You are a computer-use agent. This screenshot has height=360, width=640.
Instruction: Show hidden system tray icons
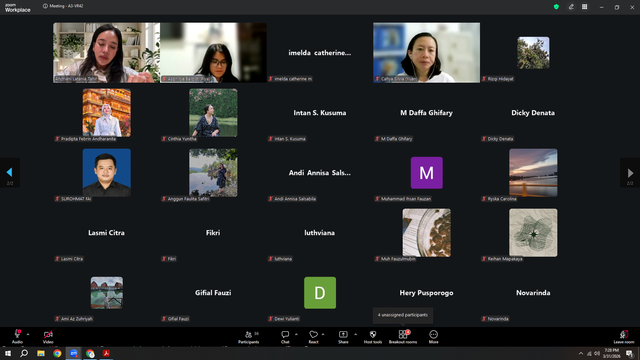[581, 353]
